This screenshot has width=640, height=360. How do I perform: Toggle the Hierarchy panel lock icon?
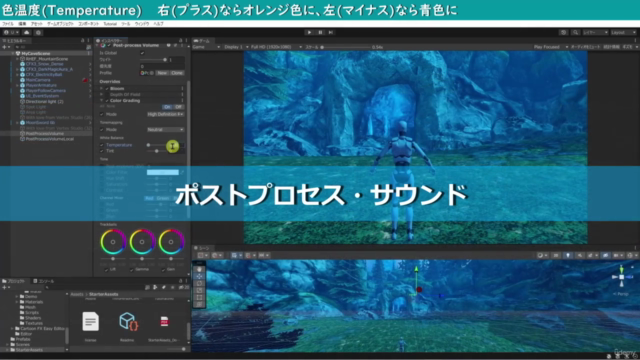(x=83, y=40)
